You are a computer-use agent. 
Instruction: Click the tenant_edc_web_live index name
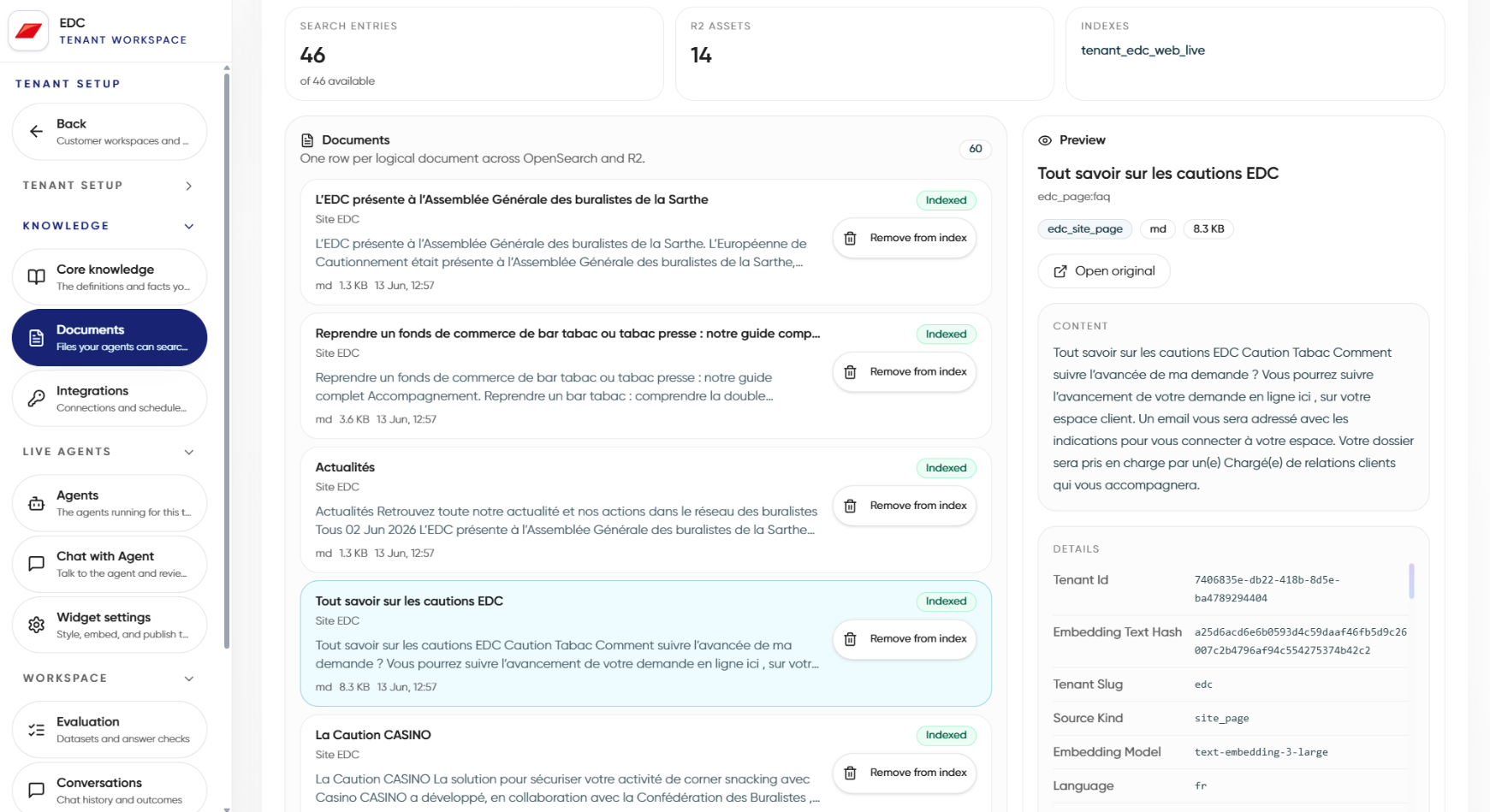1143,50
